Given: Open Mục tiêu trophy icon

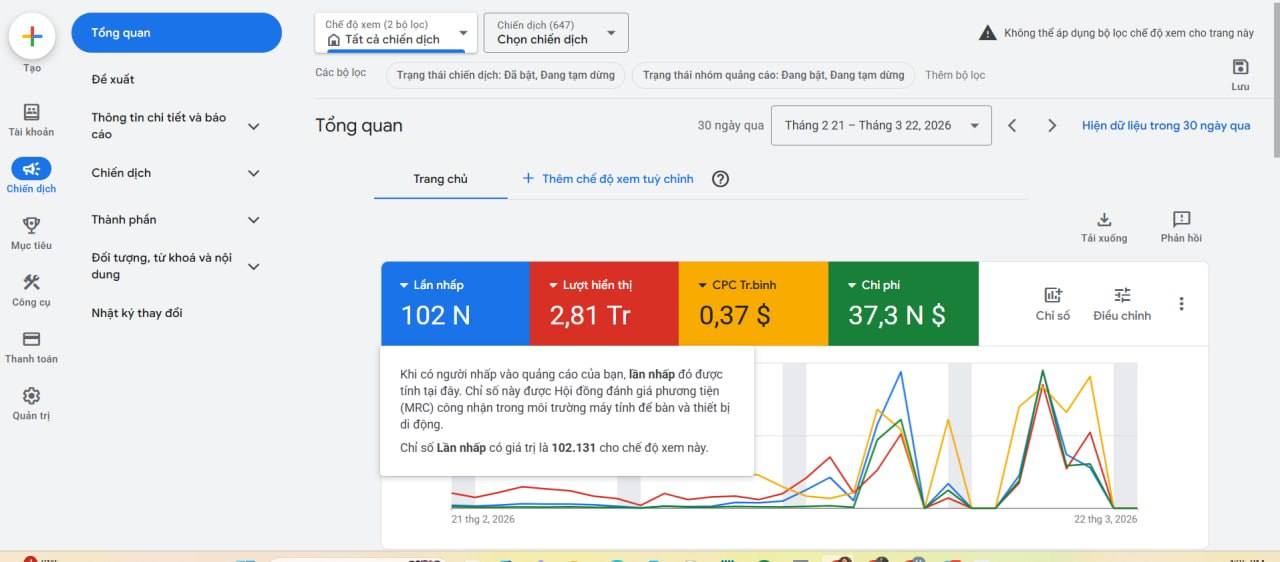Looking at the screenshot, I should point(32,225).
